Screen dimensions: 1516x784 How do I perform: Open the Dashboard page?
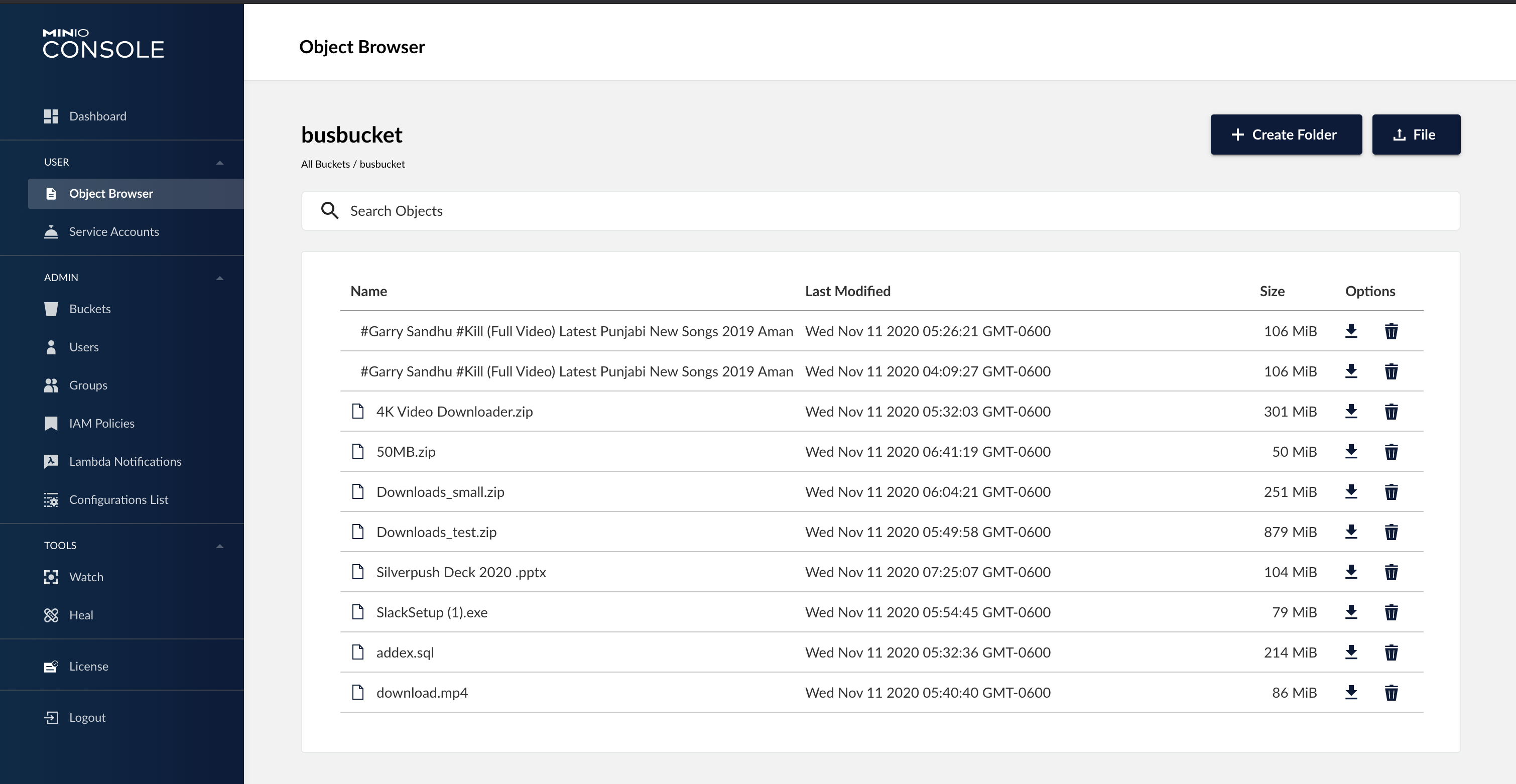click(97, 116)
